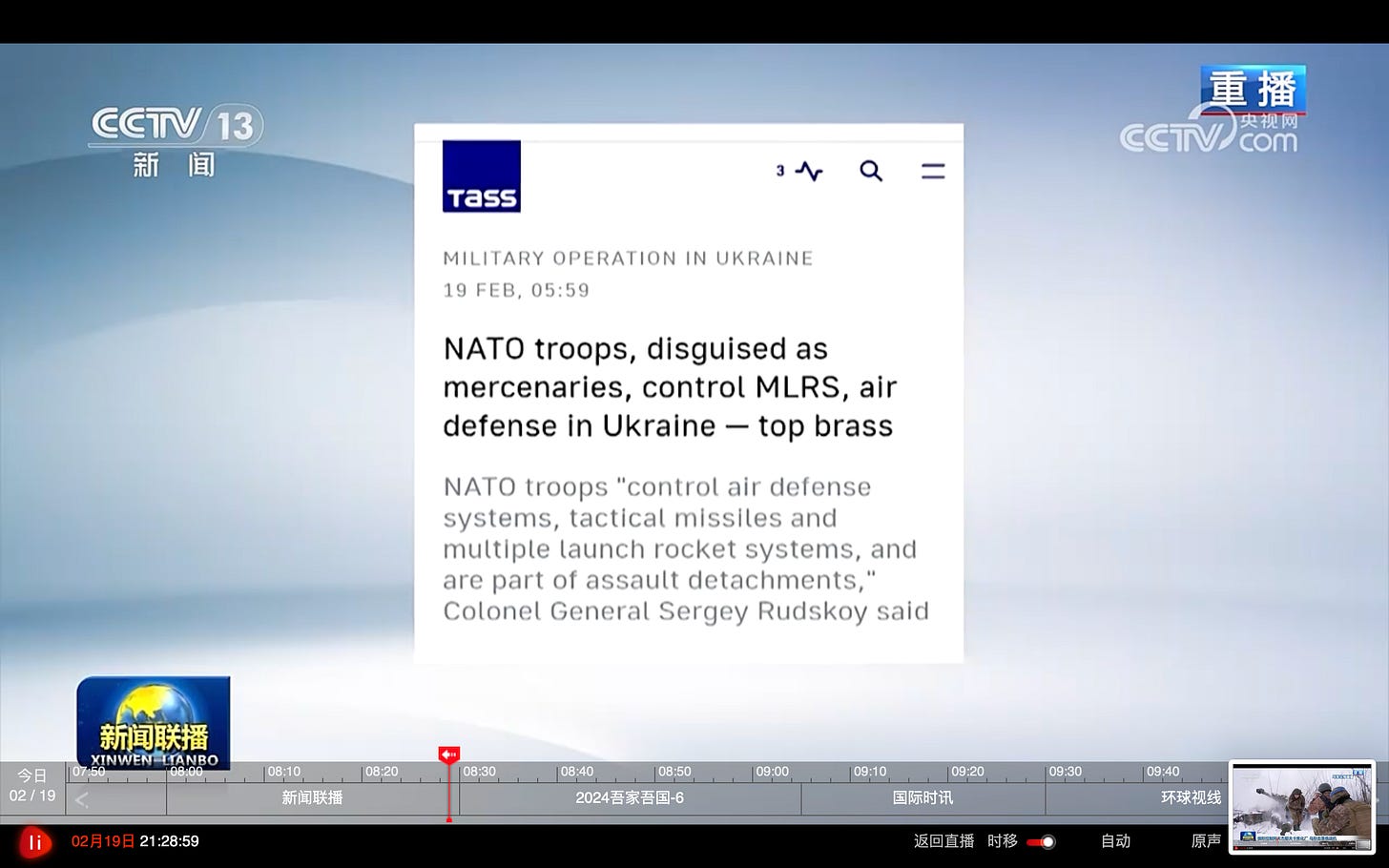
Task: Click the 09:00 time tick on timeline
Action: click(x=772, y=772)
